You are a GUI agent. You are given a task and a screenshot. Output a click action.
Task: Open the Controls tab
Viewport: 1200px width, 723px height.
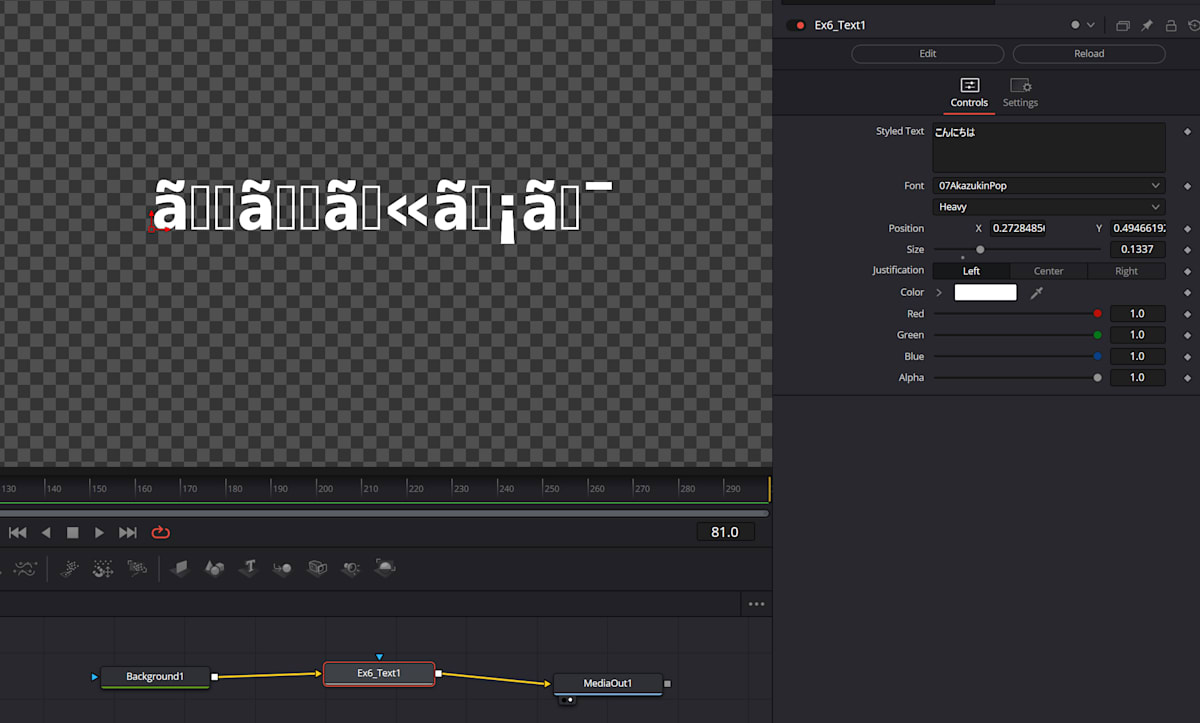(968, 93)
